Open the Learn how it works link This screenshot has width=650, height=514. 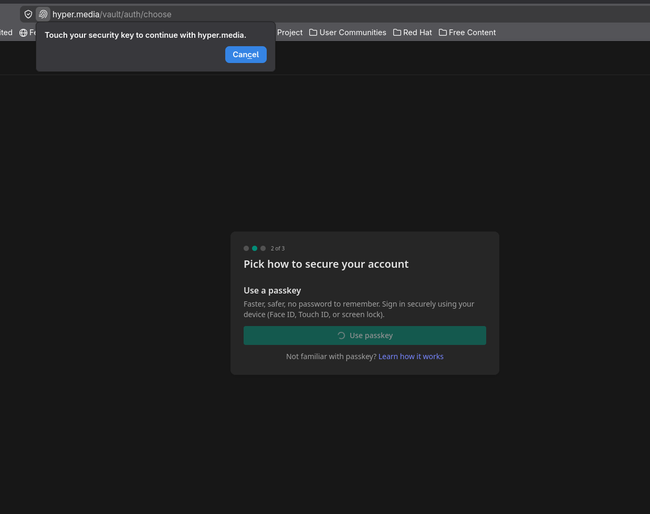pos(410,357)
